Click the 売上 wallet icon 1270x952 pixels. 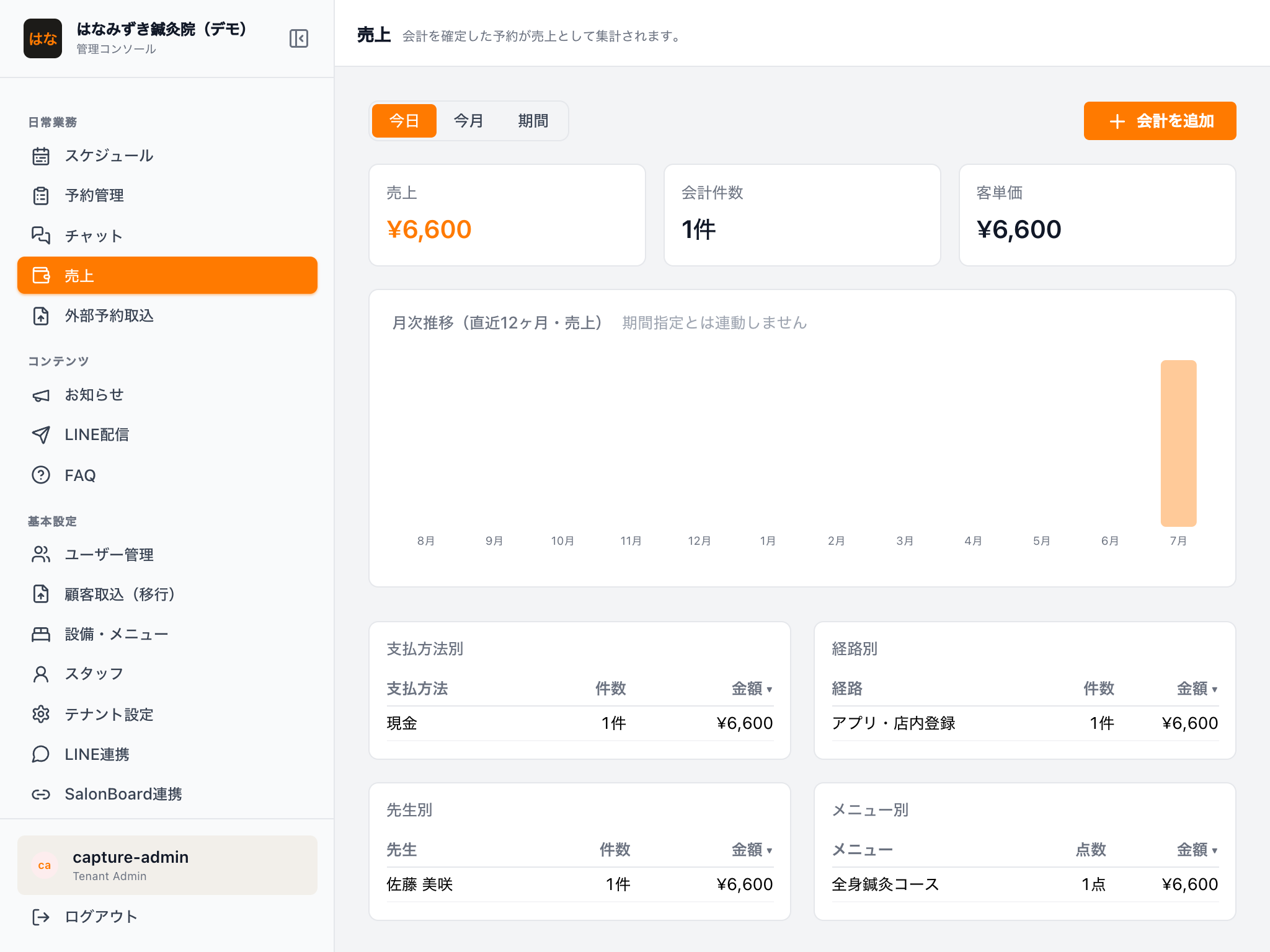tap(41, 275)
